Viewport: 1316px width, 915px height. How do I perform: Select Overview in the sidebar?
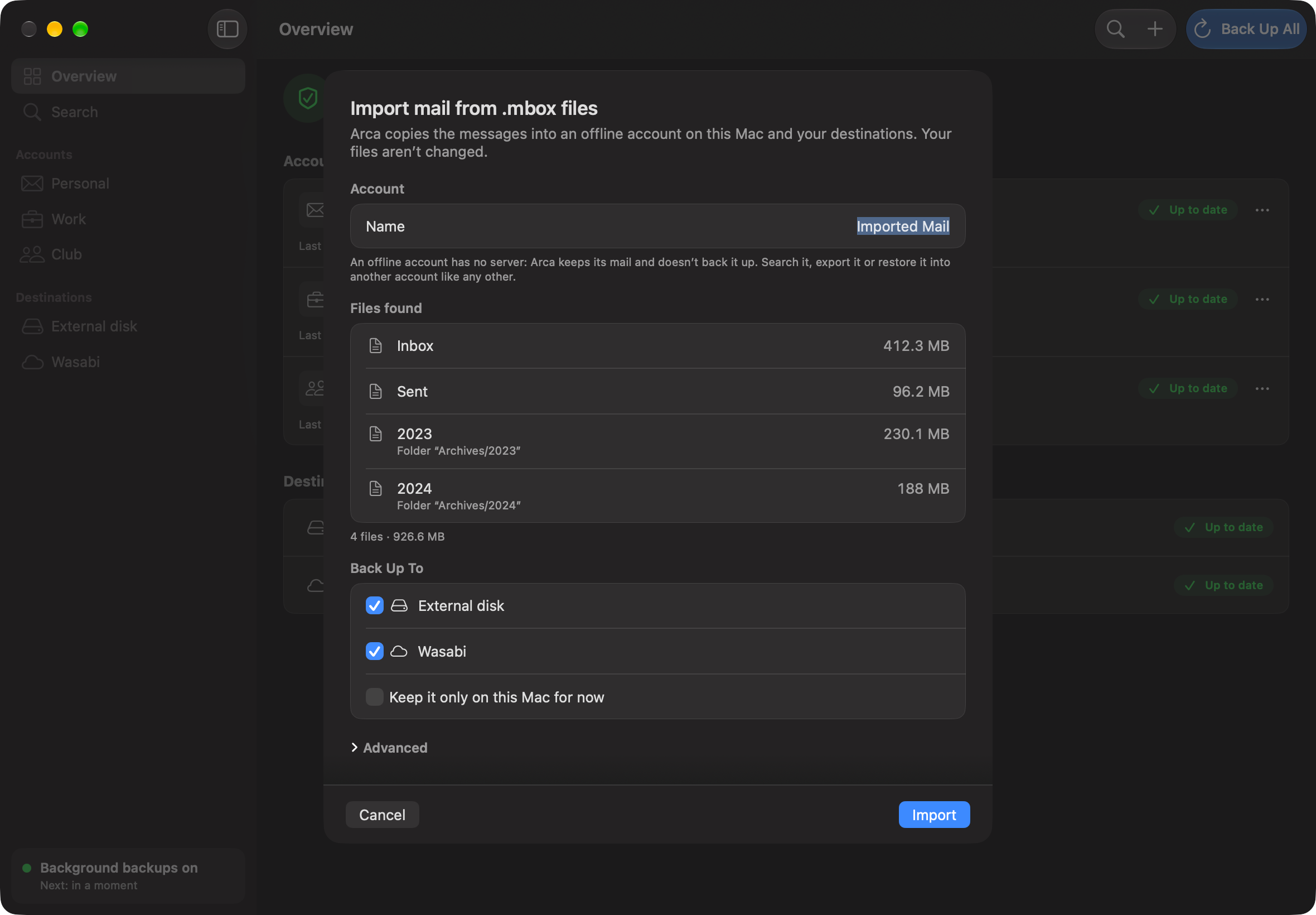[x=128, y=76]
